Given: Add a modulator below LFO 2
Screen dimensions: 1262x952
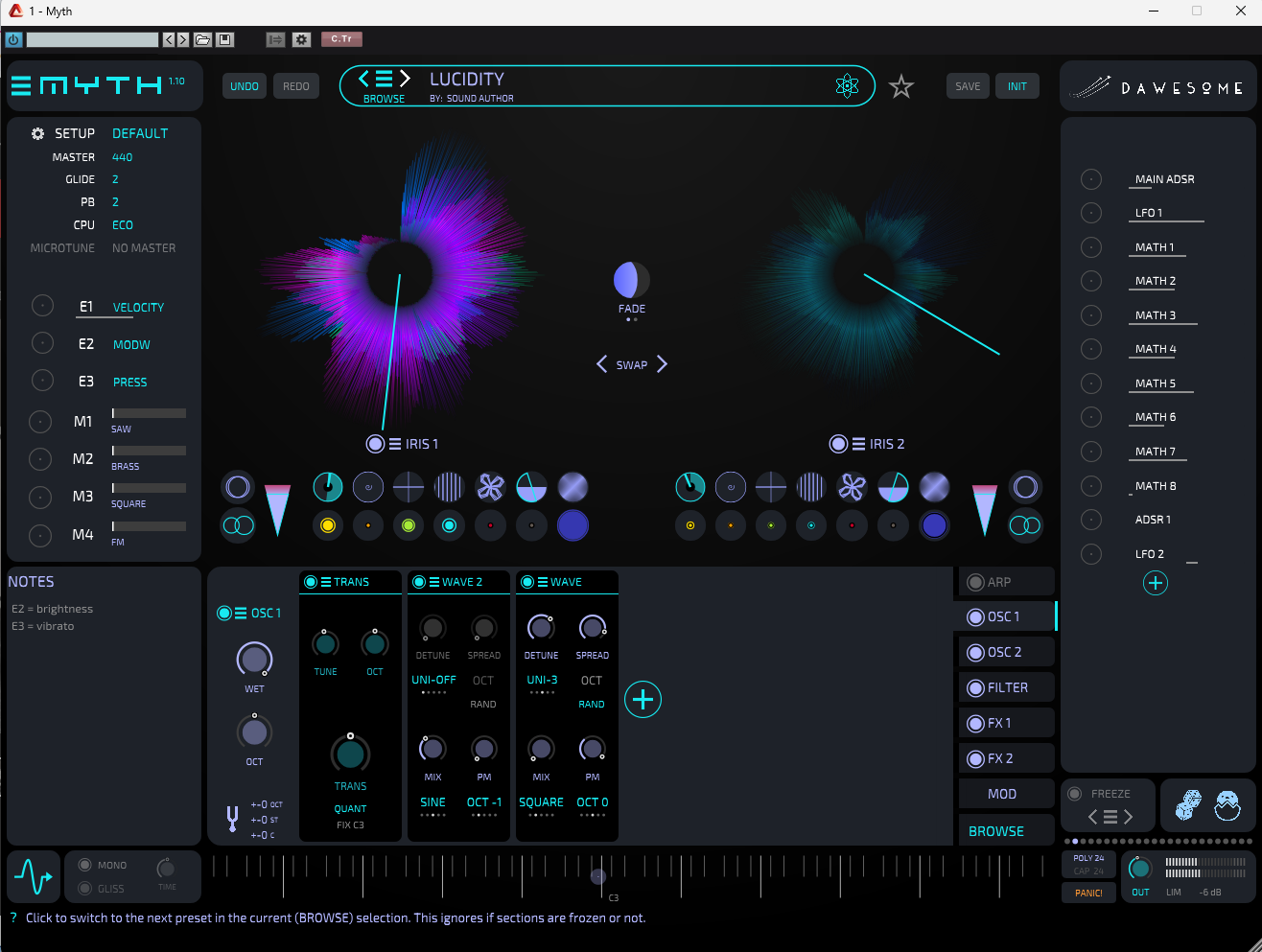Looking at the screenshot, I should (1156, 583).
